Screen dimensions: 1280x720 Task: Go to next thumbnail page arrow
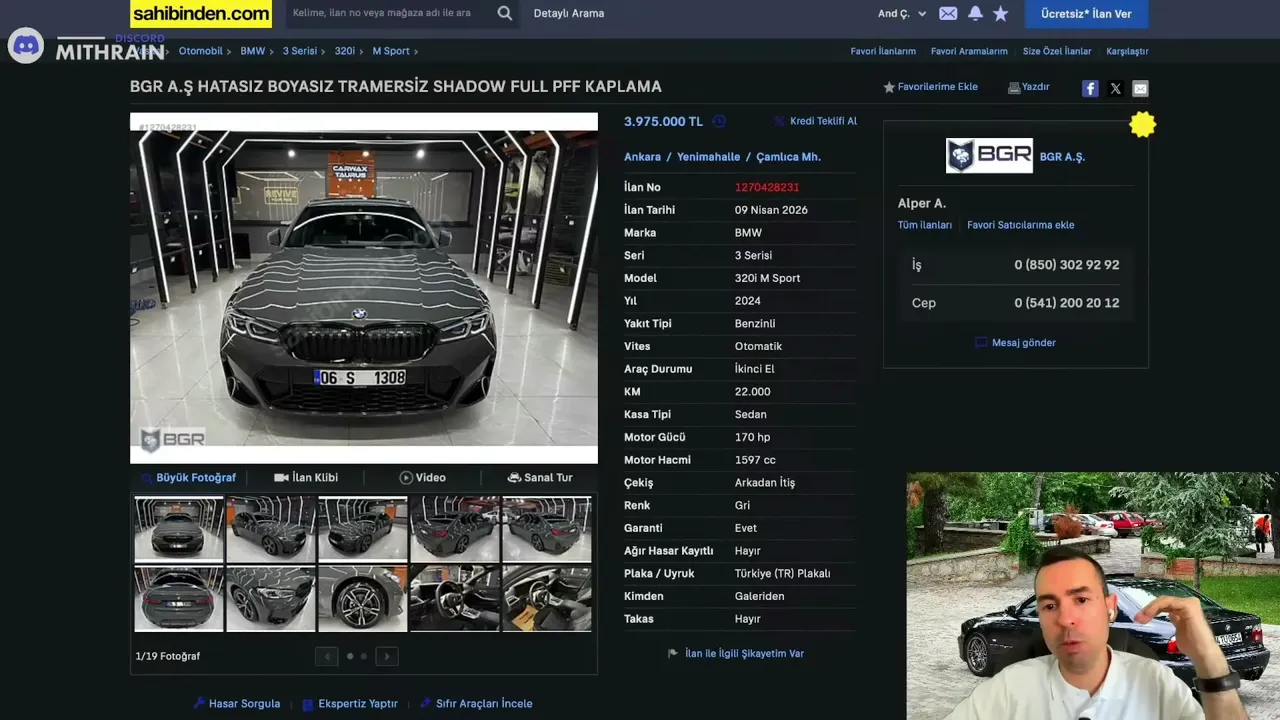tap(387, 656)
